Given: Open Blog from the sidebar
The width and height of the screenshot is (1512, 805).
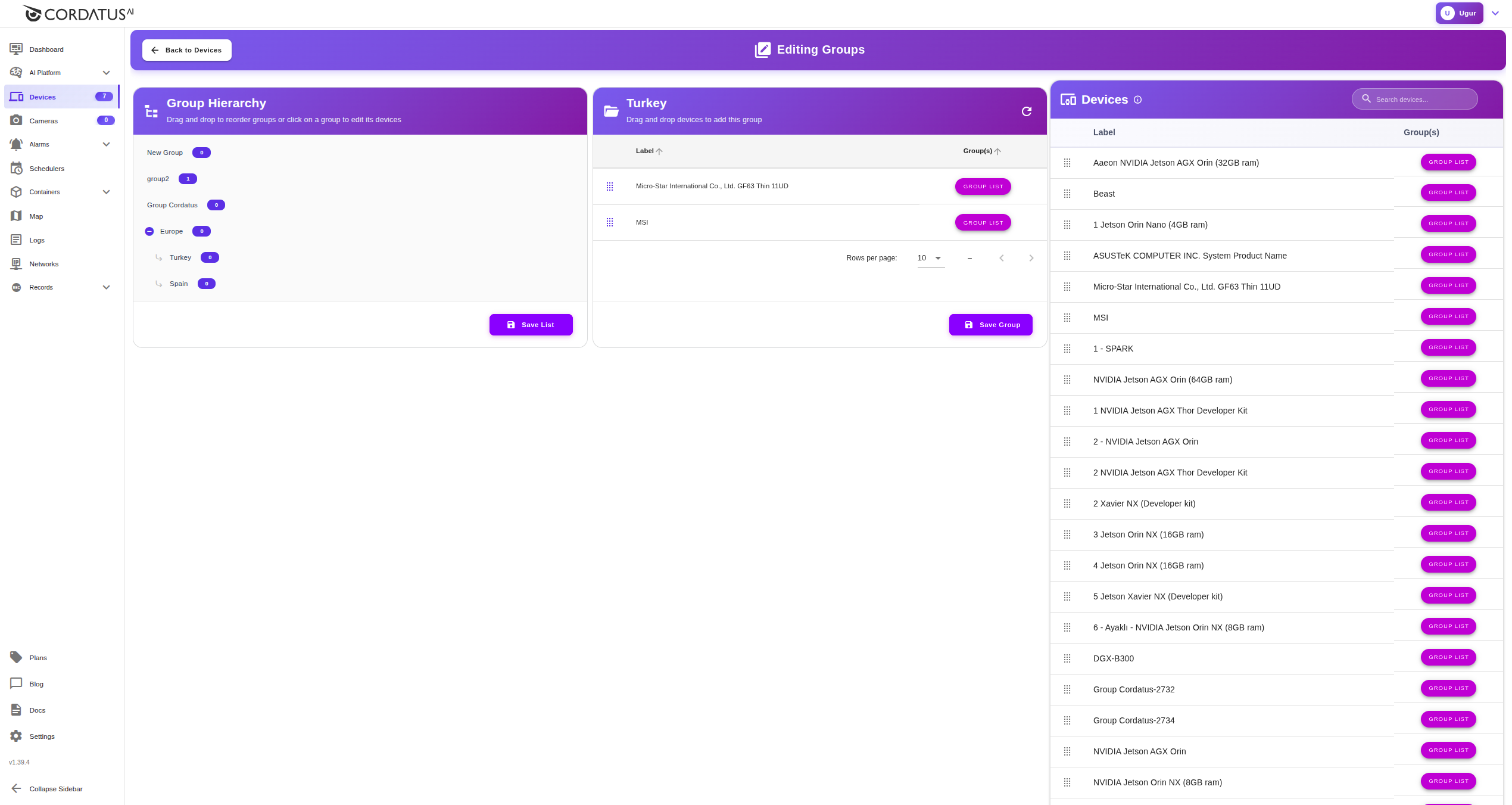Looking at the screenshot, I should [36, 683].
